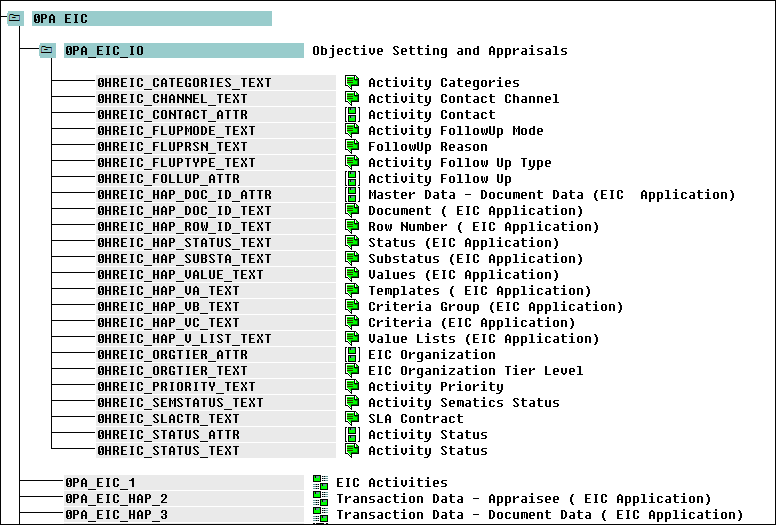Screen dimensions: 776x525
Task: Select the 0HREIC_ORGTIER_TEXT node
Action: pyautogui.click(x=171, y=371)
